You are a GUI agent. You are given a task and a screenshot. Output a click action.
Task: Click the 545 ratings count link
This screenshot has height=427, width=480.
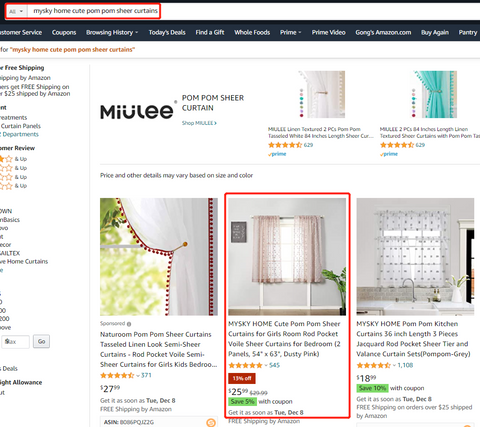pos(274,365)
